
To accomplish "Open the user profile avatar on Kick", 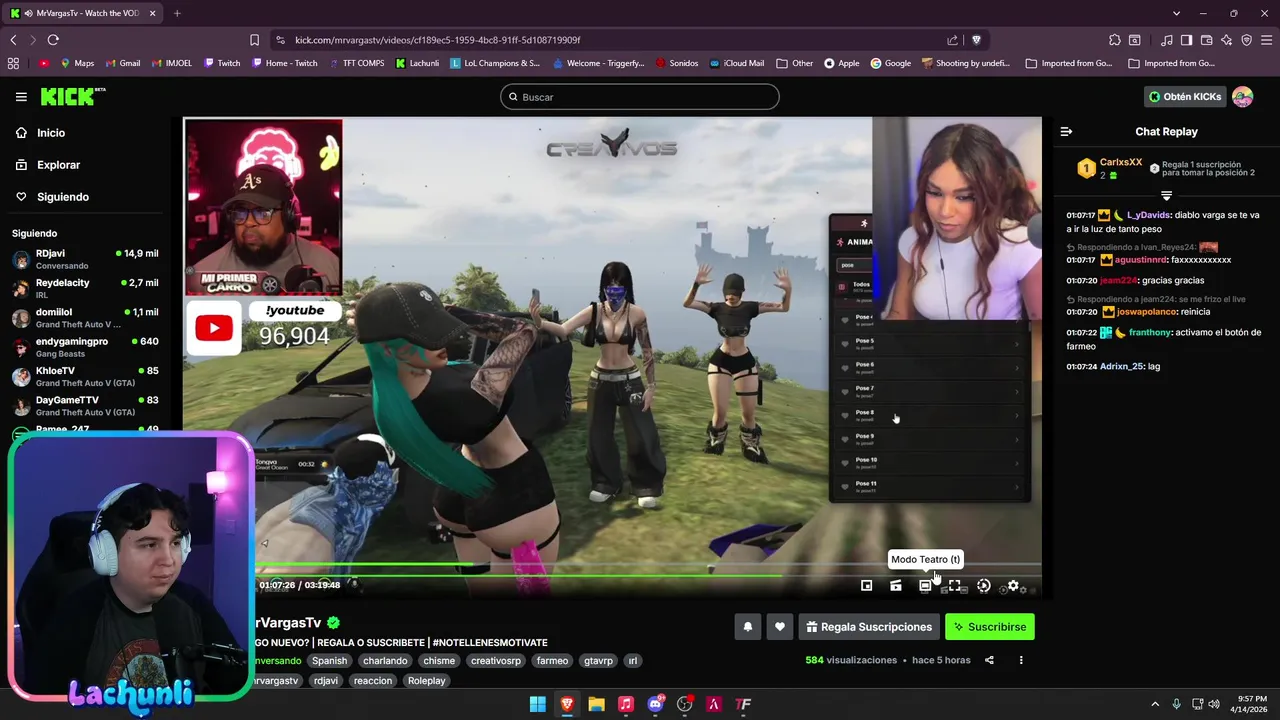I will [1242, 97].
